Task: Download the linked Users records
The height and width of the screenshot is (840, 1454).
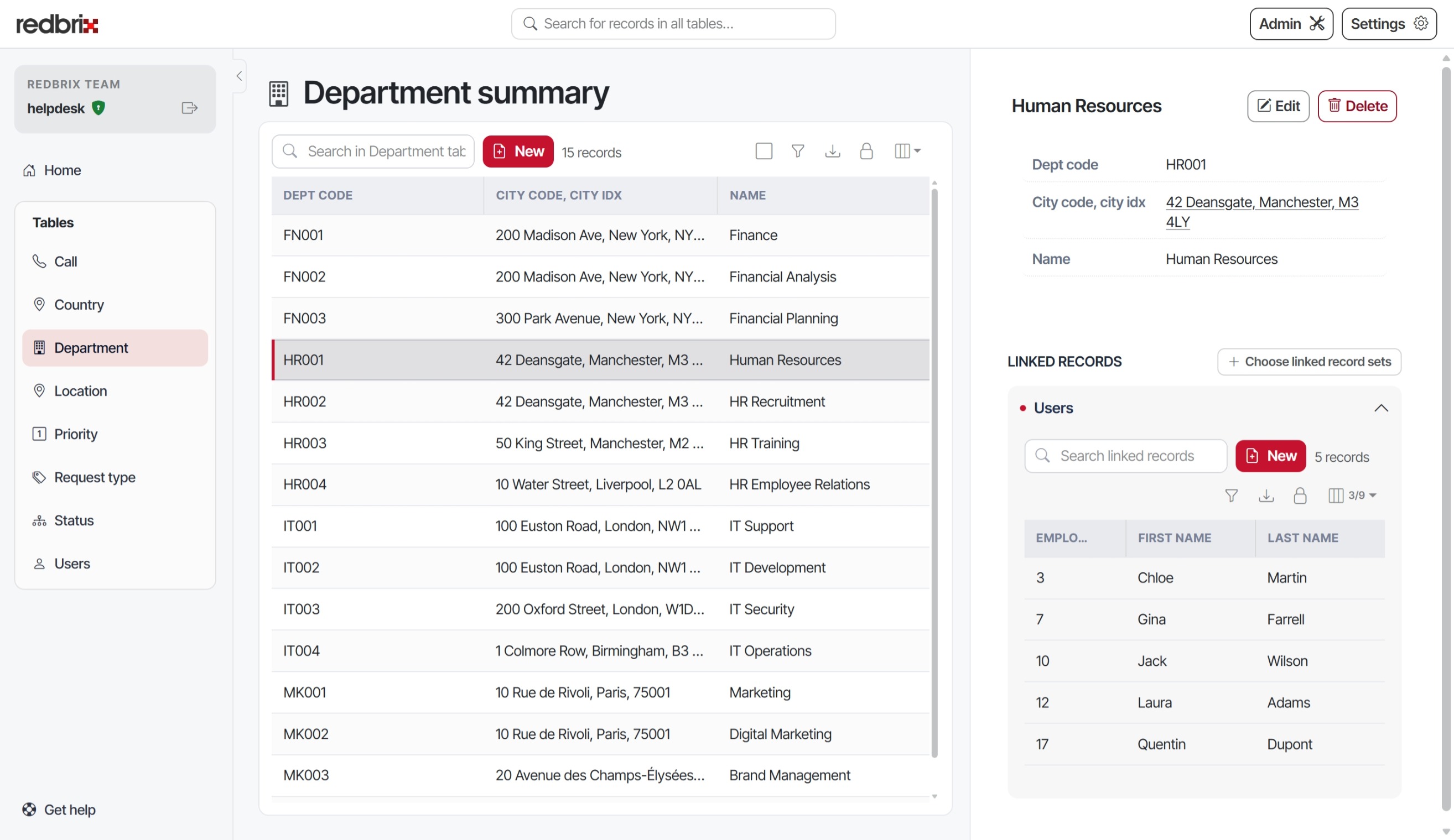Action: [x=1265, y=496]
